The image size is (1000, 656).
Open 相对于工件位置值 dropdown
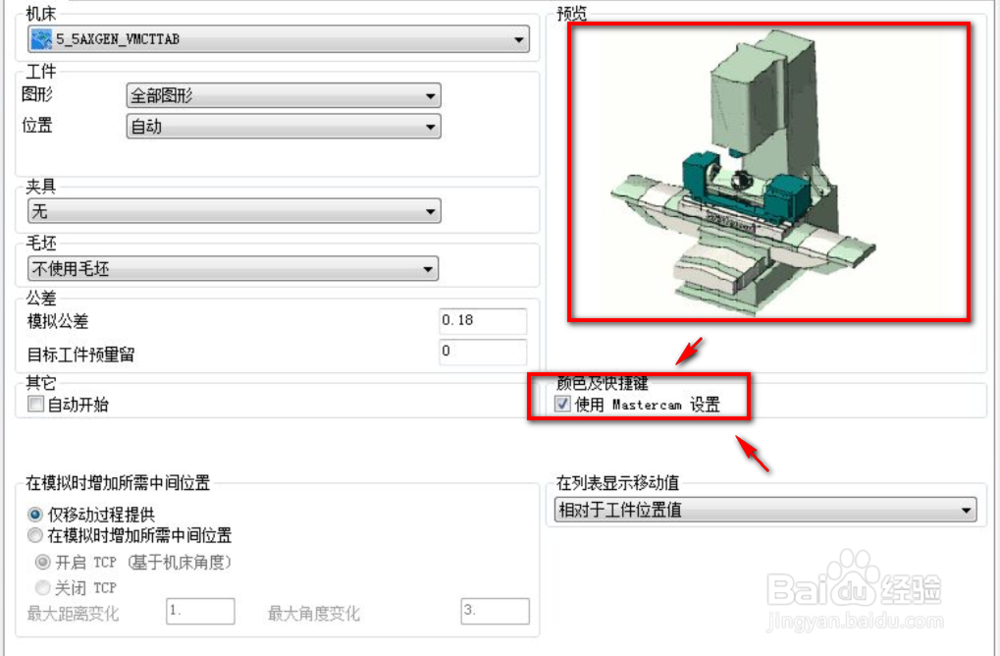(765, 510)
